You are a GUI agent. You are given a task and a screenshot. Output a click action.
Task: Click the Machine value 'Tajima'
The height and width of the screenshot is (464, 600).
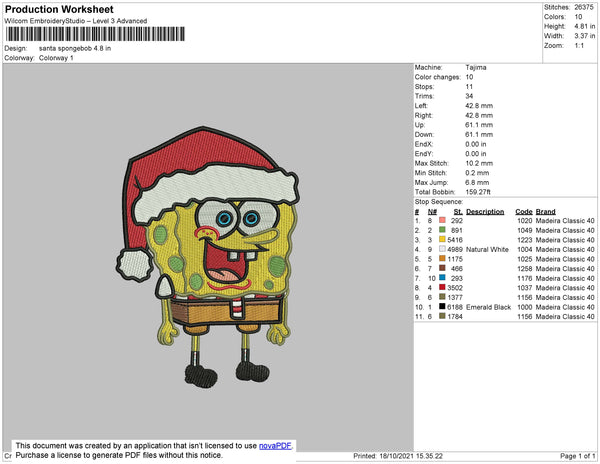[x=476, y=67]
